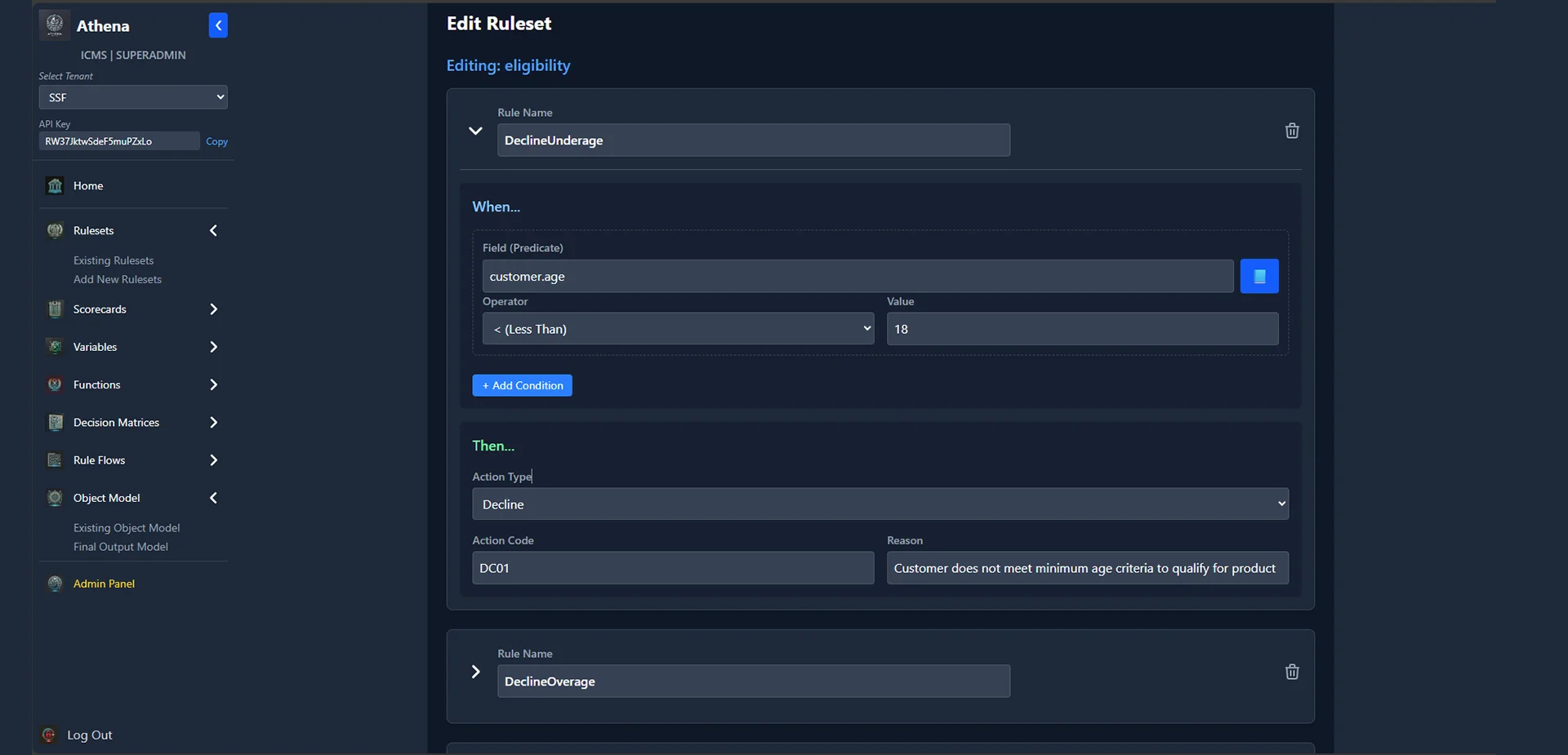Click the Athena logo icon
Viewport: 1568px width, 755px height.
click(x=55, y=25)
